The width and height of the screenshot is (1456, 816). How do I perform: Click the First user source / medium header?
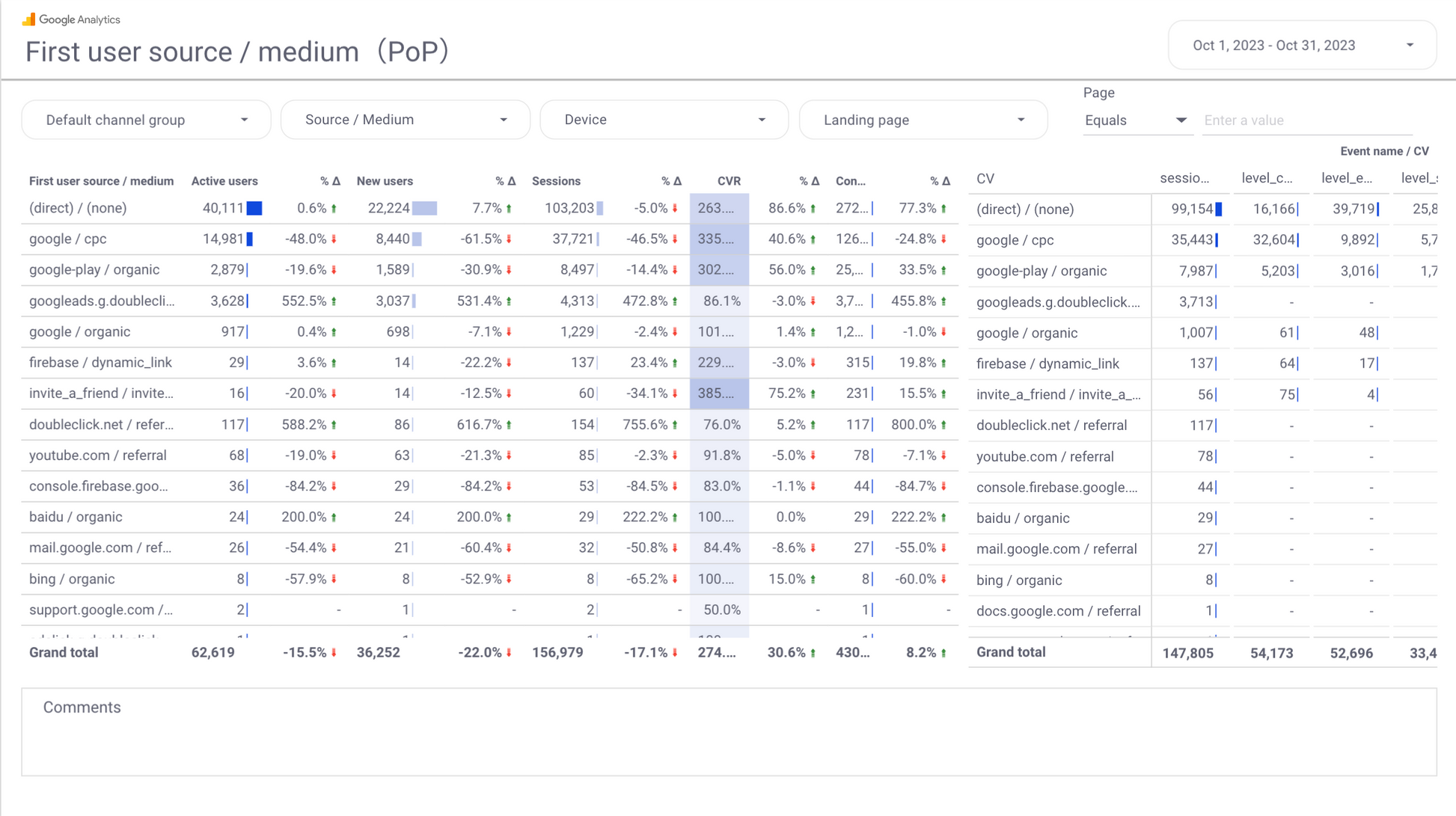coord(101,181)
